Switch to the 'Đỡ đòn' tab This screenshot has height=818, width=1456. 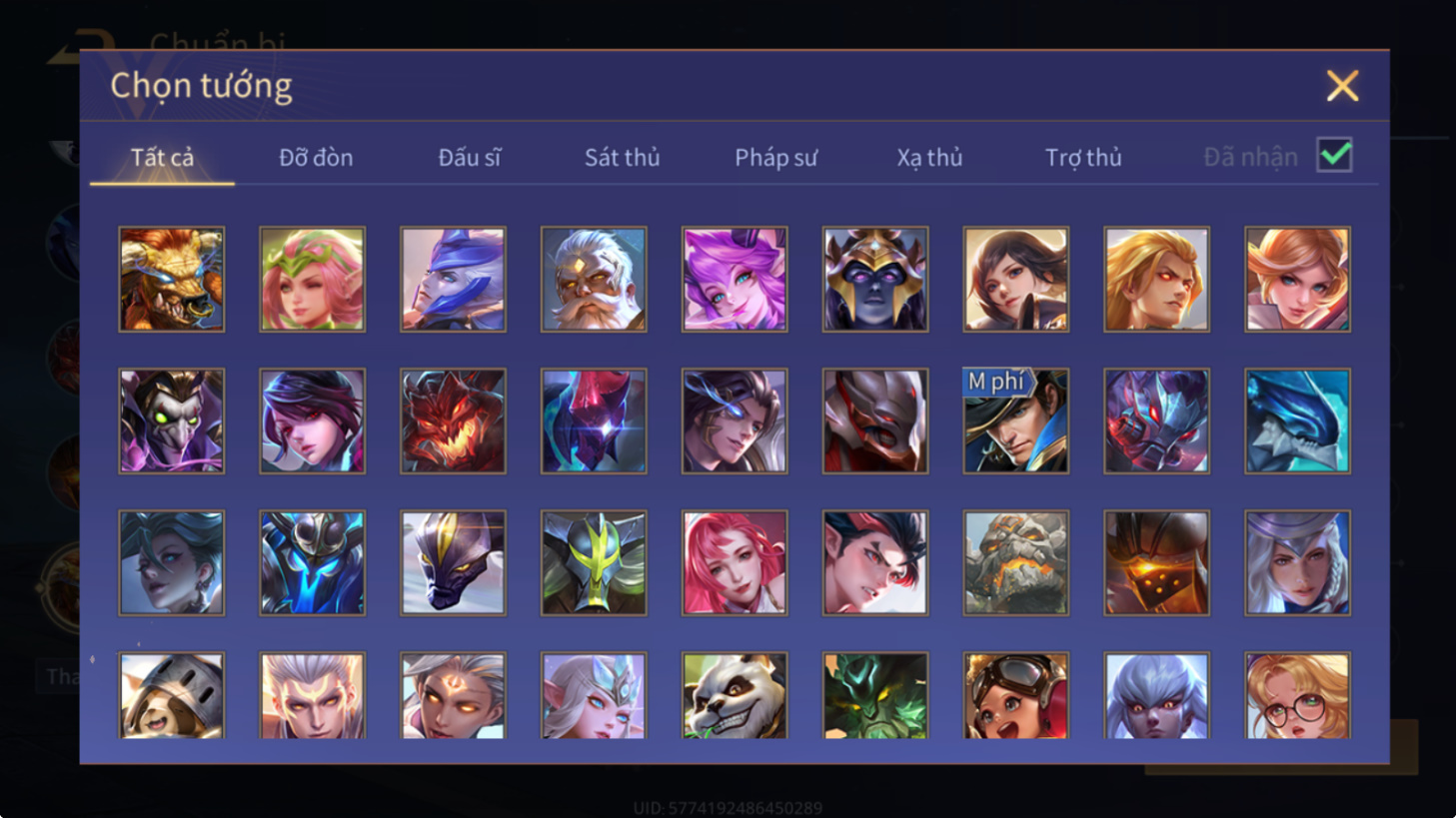(316, 158)
